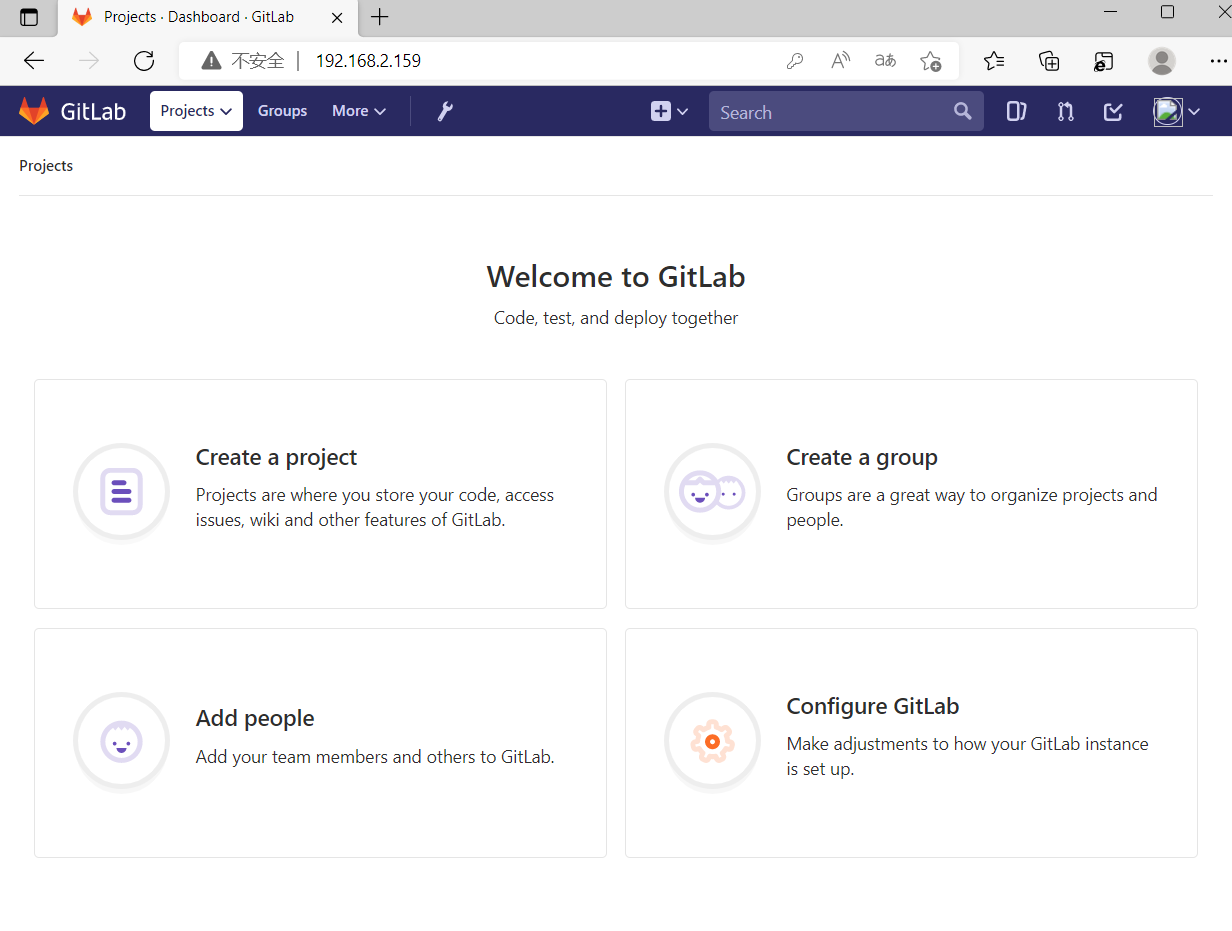This screenshot has height=931, width=1232.
Task: Click the Read aloud icon
Action: [x=841, y=61]
